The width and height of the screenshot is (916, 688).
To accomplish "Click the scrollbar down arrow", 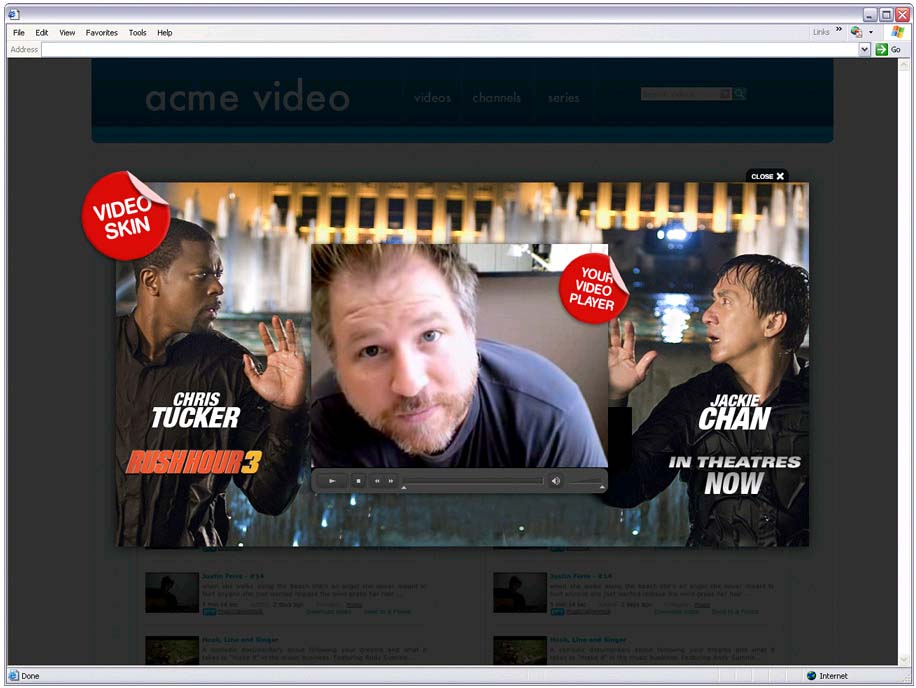I will point(904,659).
